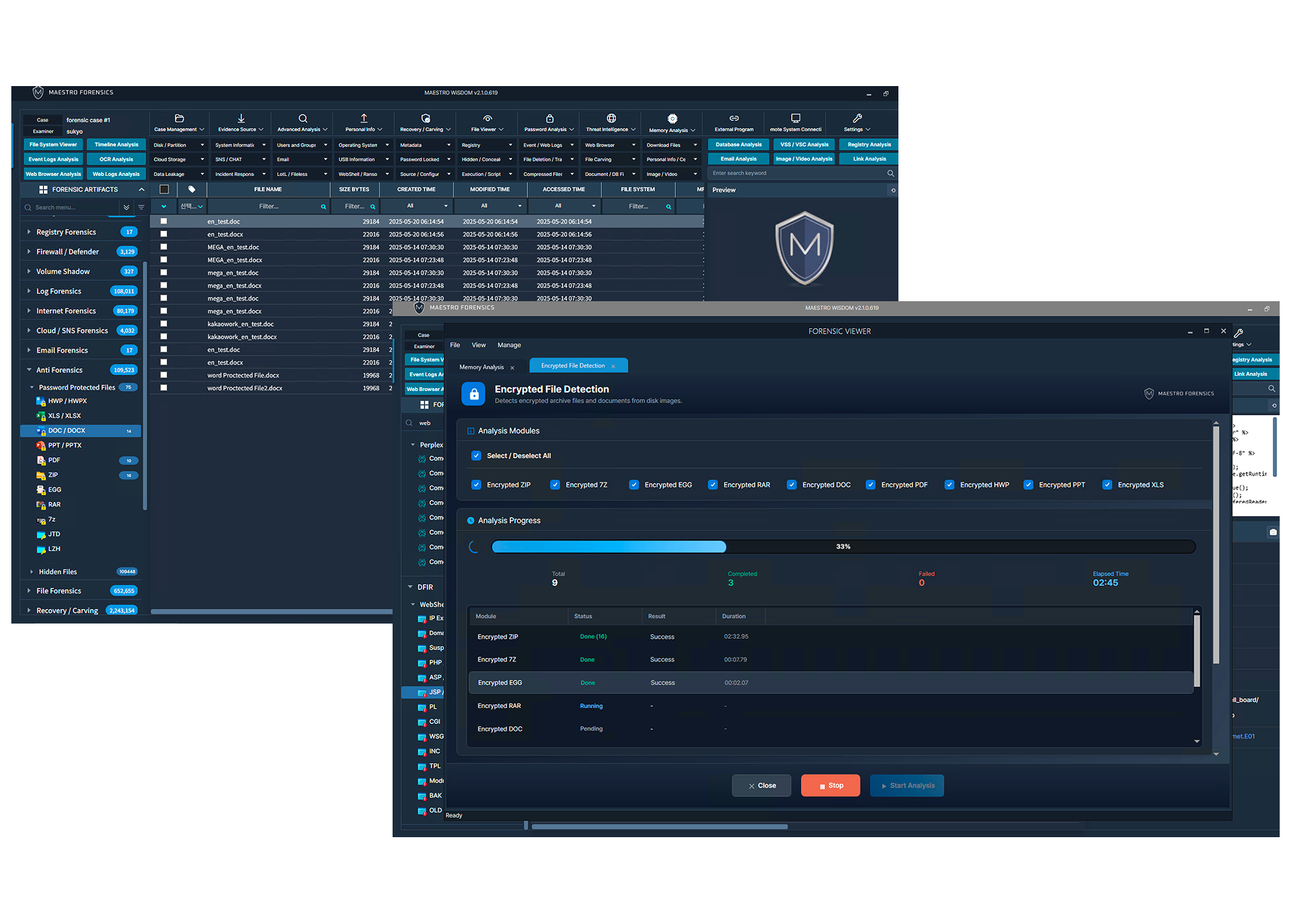
Task: Click the Password Analysis lock icon
Action: pyautogui.click(x=550, y=119)
